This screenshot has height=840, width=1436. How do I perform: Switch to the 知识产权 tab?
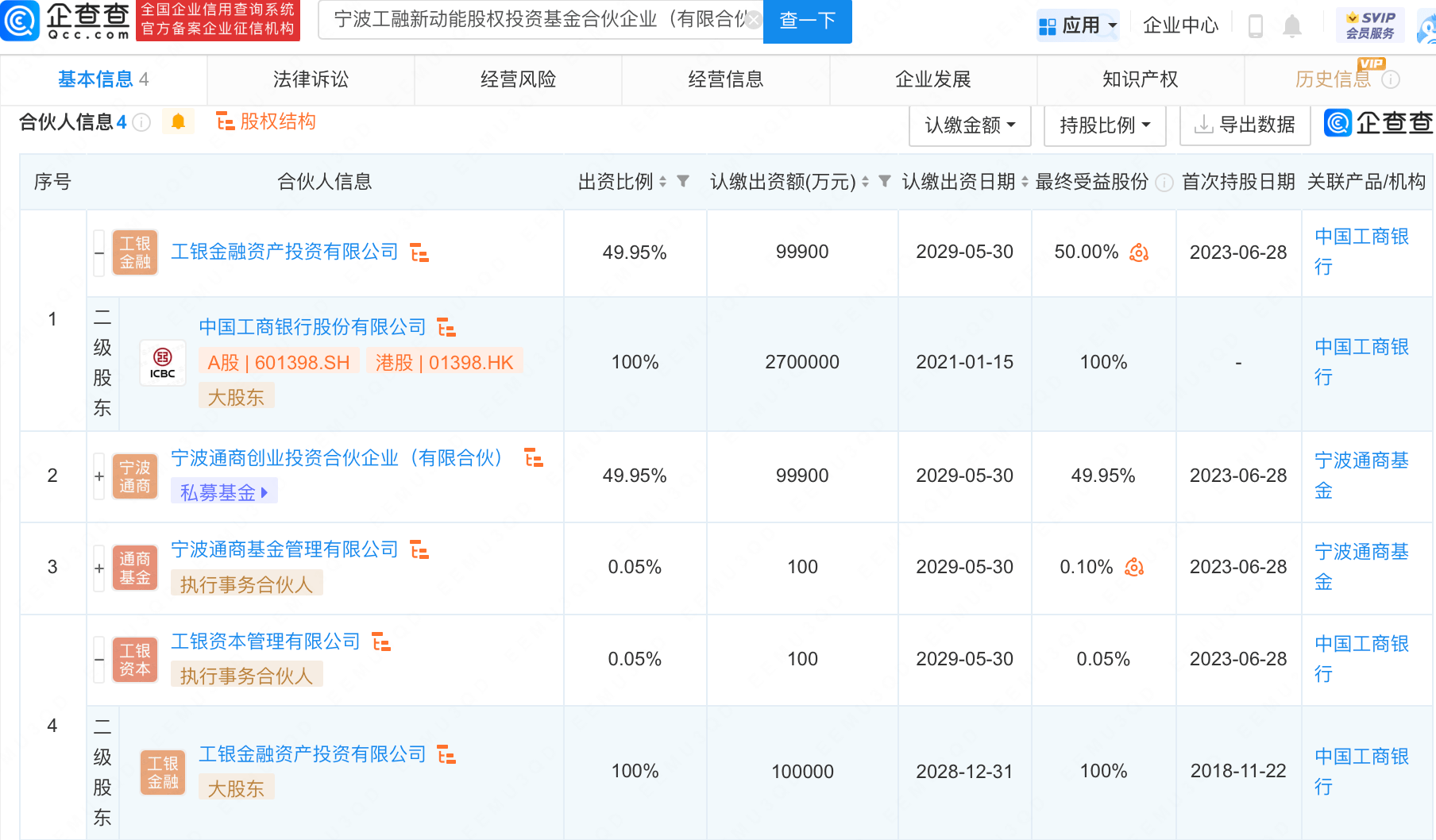1140,79
